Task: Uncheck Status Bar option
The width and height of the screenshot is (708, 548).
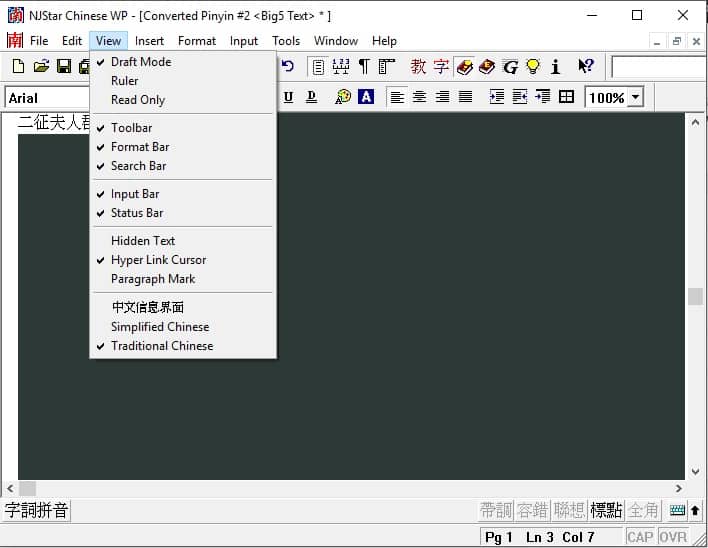Action: point(183,213)
